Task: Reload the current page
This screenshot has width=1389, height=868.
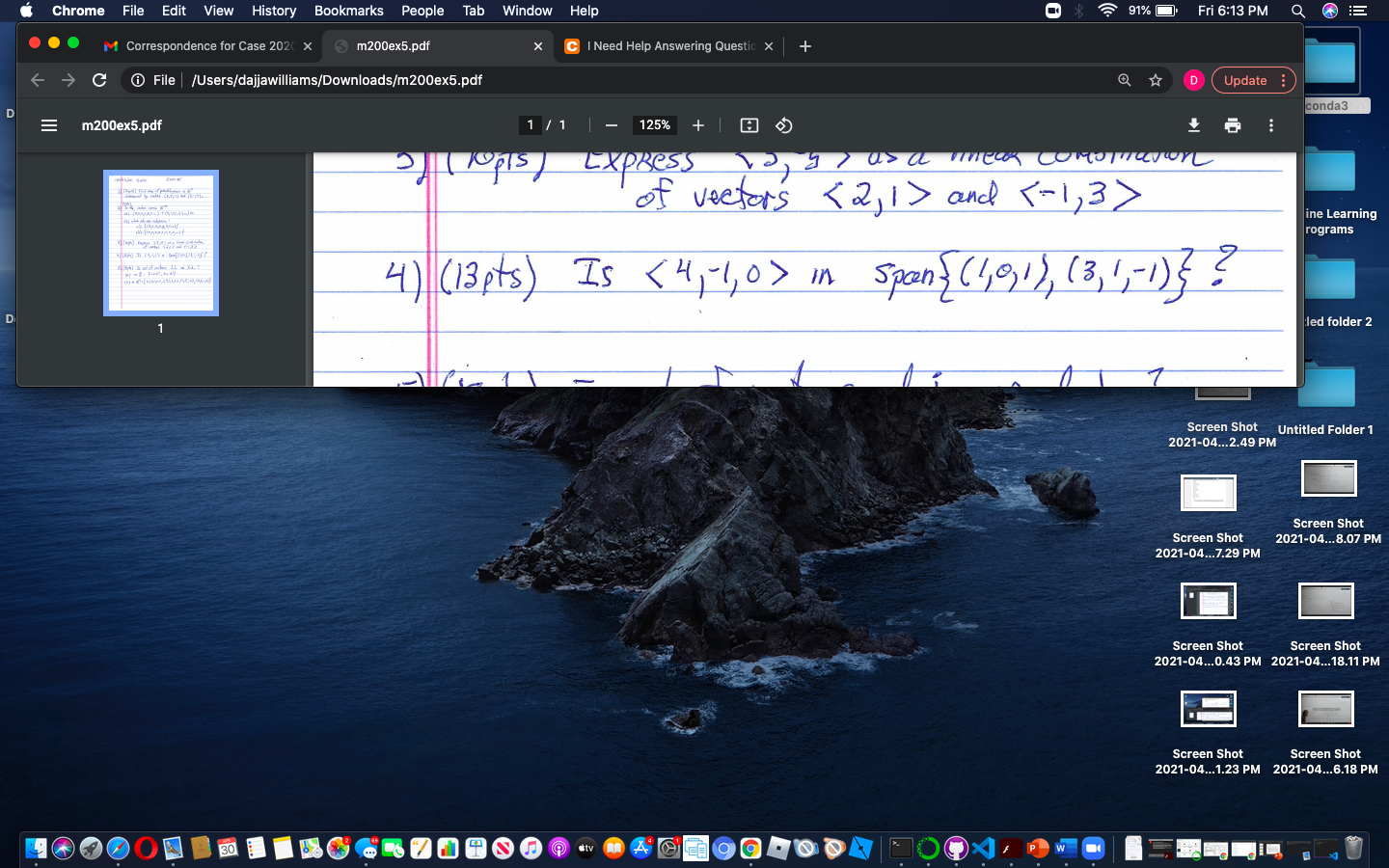Action: [99, 80]
